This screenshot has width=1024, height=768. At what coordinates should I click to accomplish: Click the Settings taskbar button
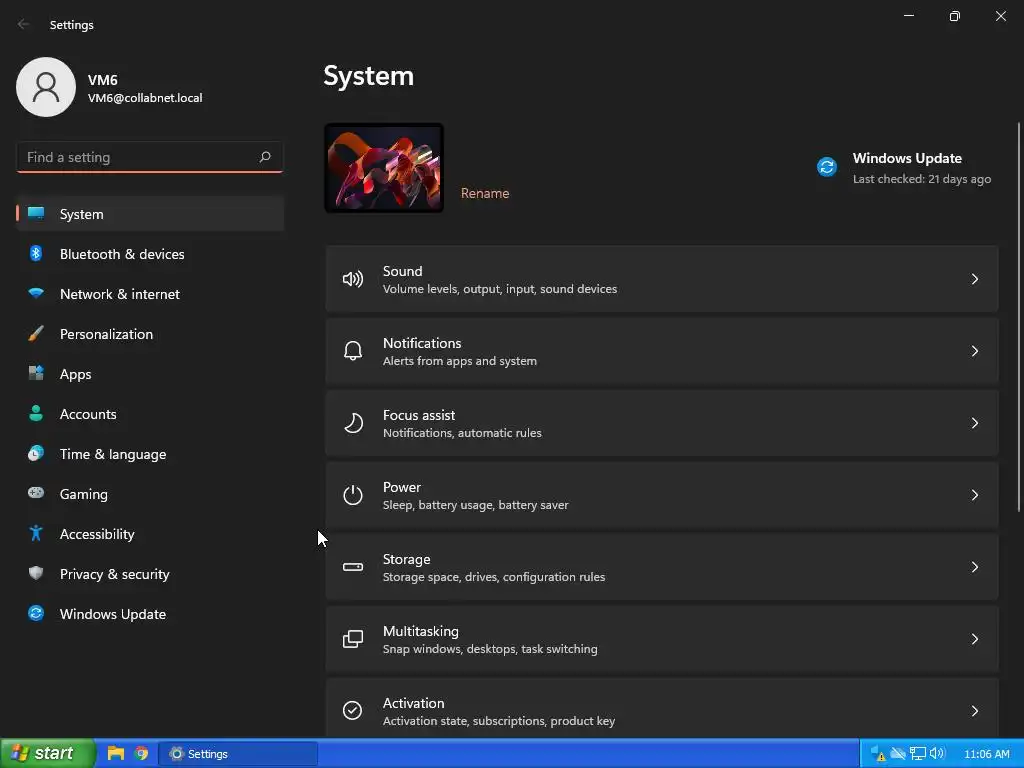pyautogui.click(x=238, y=754)
